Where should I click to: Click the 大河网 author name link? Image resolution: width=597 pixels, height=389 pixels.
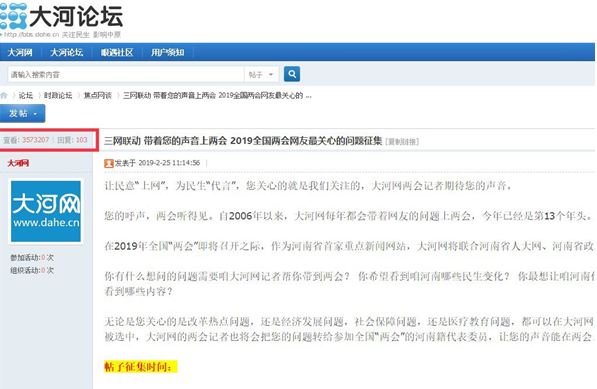pyautogui.click(x=18, y=163)
